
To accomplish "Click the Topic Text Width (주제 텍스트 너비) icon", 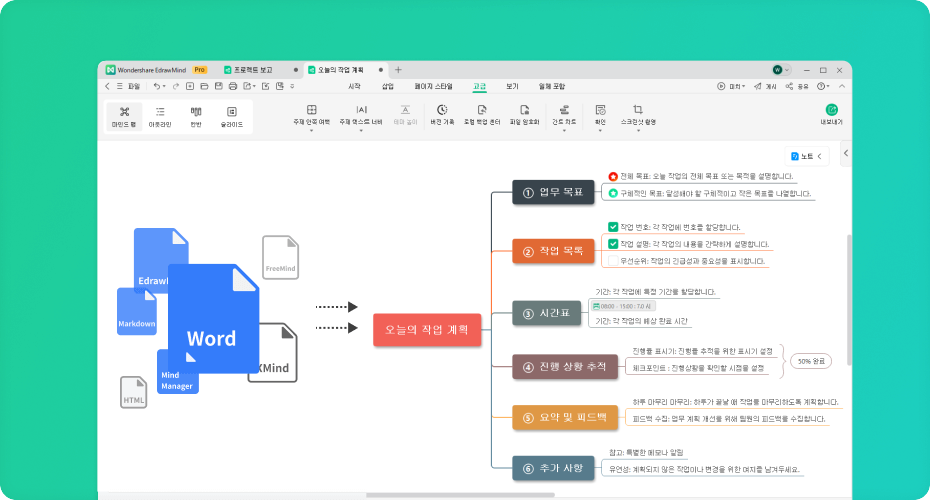I will pos(361,110).
